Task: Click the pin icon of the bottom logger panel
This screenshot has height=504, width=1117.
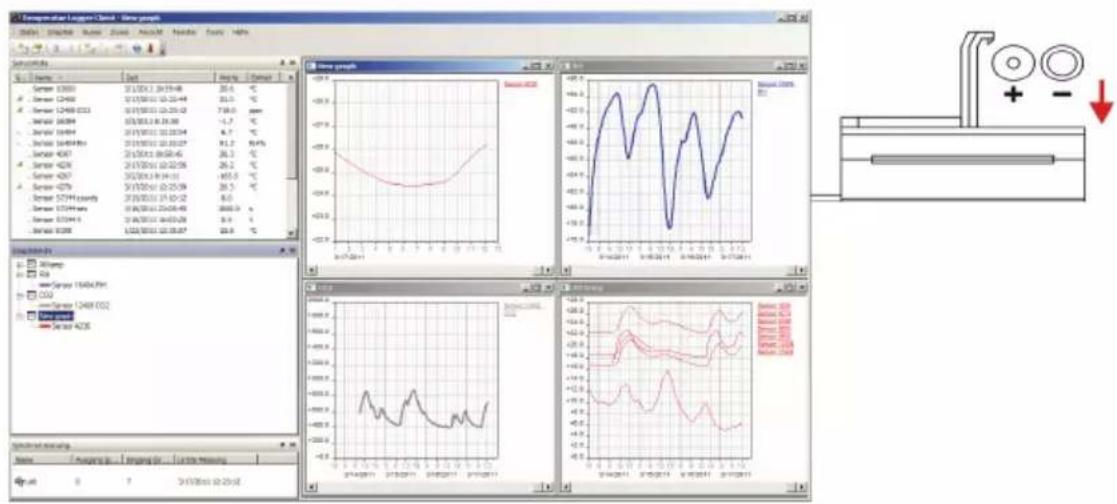Action: pos(283,445)
